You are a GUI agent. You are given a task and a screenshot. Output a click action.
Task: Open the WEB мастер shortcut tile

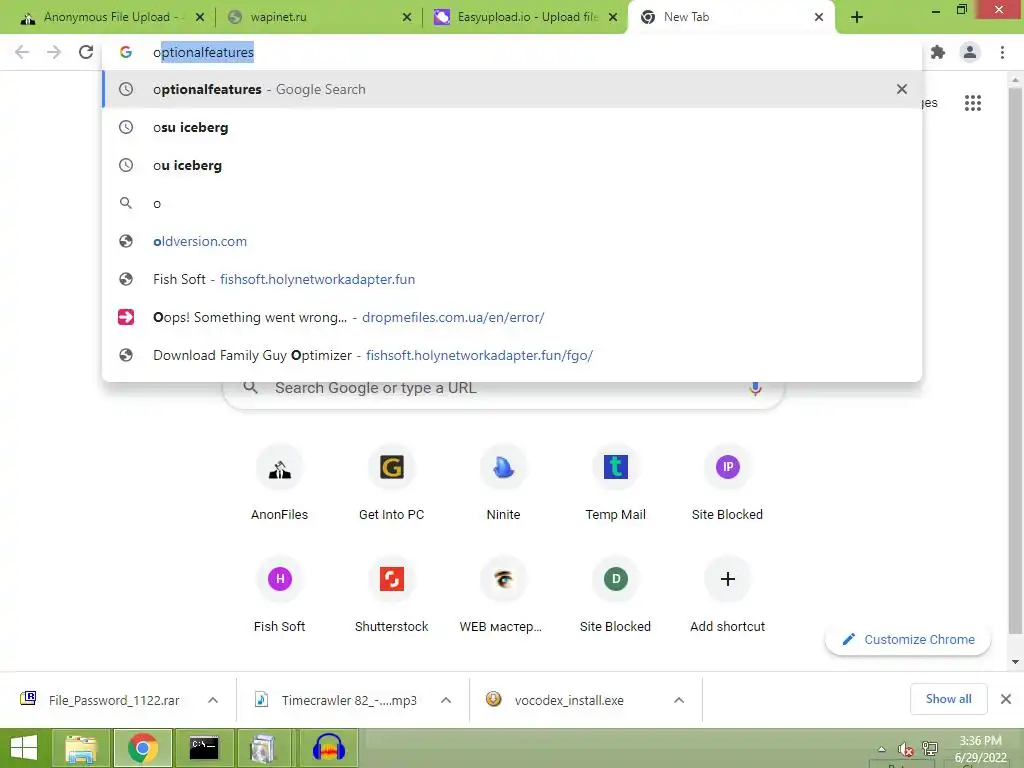pyautogui.click(x=504, y=596)
